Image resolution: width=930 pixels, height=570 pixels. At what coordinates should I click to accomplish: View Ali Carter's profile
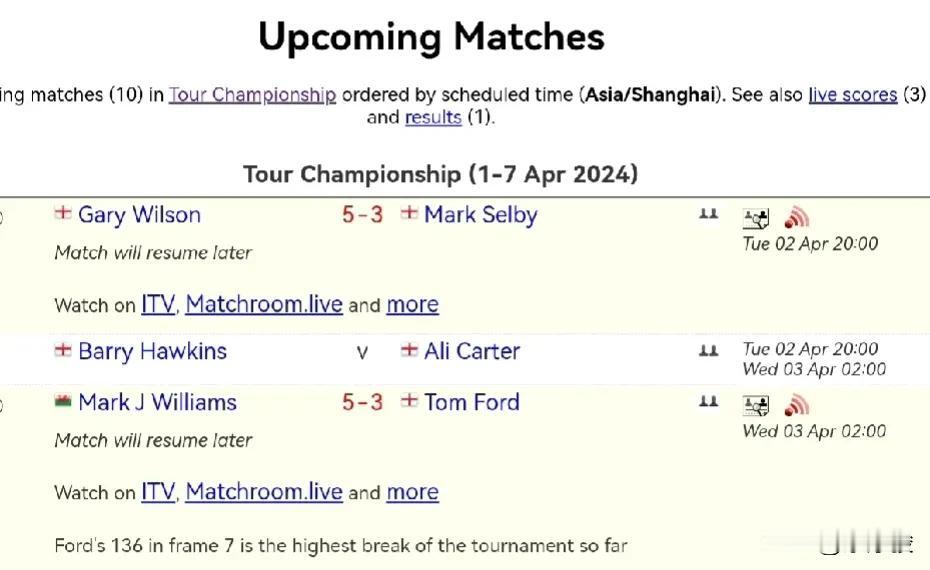(472, 351)
